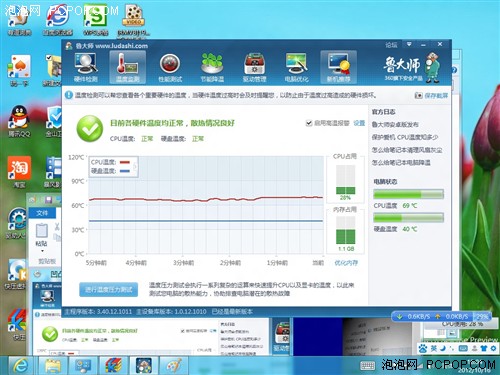Click the 设置 link beside alarm checkbox

point(359,123)
